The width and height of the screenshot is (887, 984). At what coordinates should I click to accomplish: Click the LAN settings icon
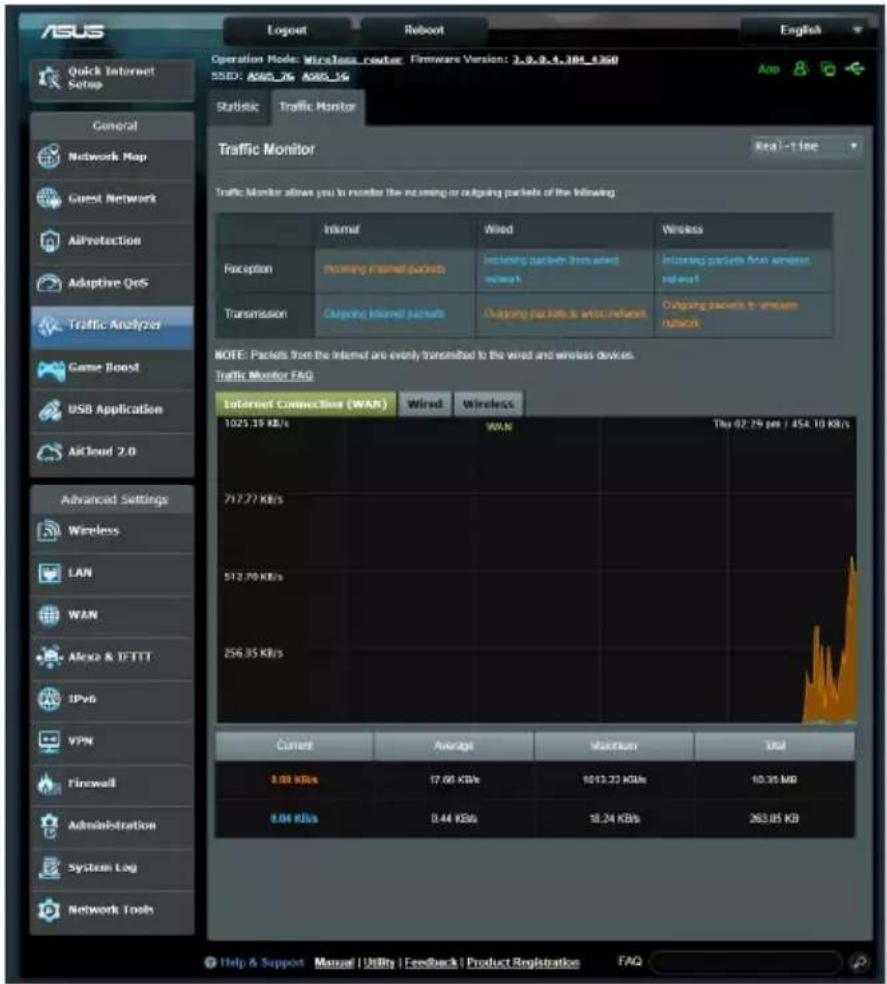[49, 573]
